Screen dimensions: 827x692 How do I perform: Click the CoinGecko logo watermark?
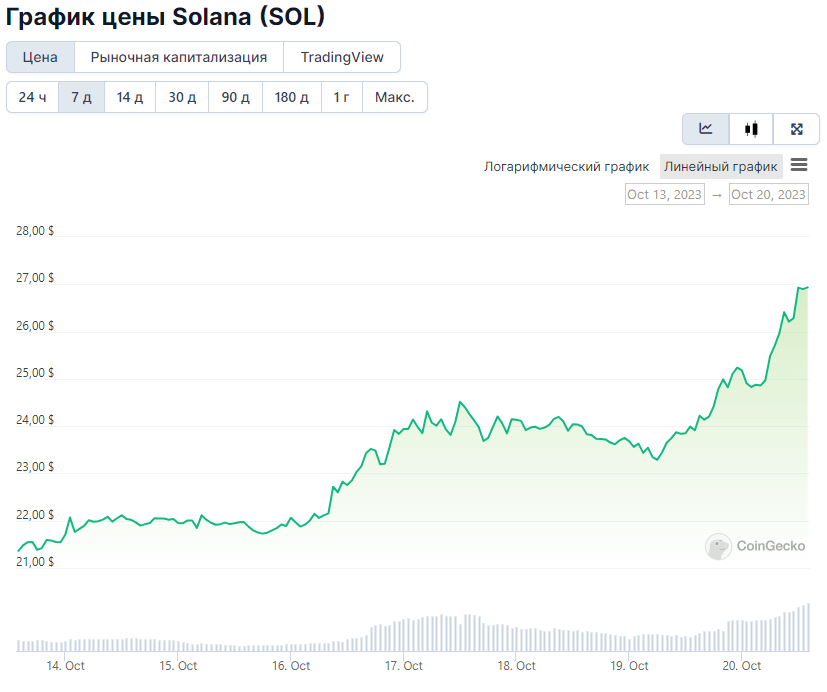pyautogui.click(x=755, y=546)
